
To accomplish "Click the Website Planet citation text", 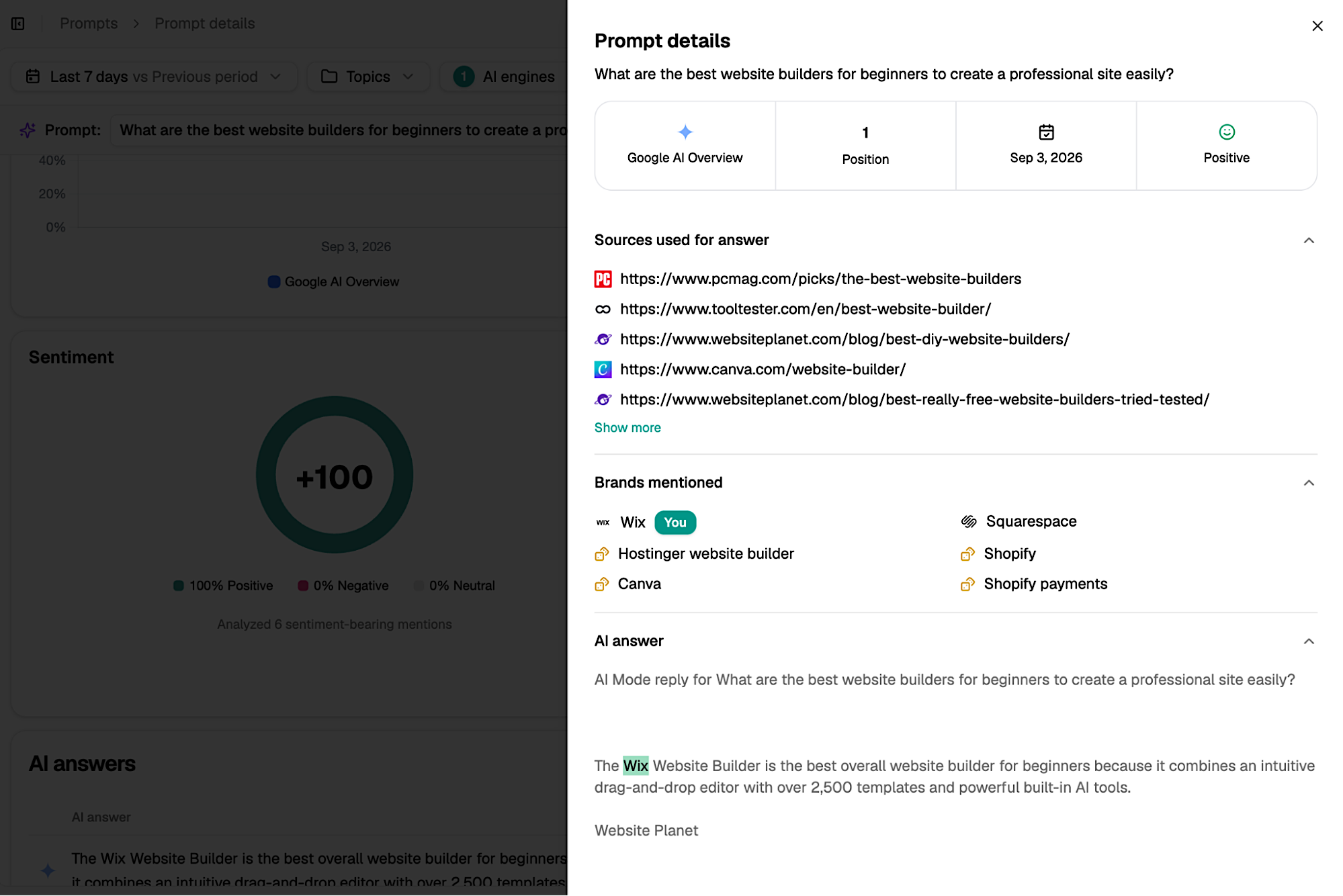I will pyautogui.click(x=646, y=831).
